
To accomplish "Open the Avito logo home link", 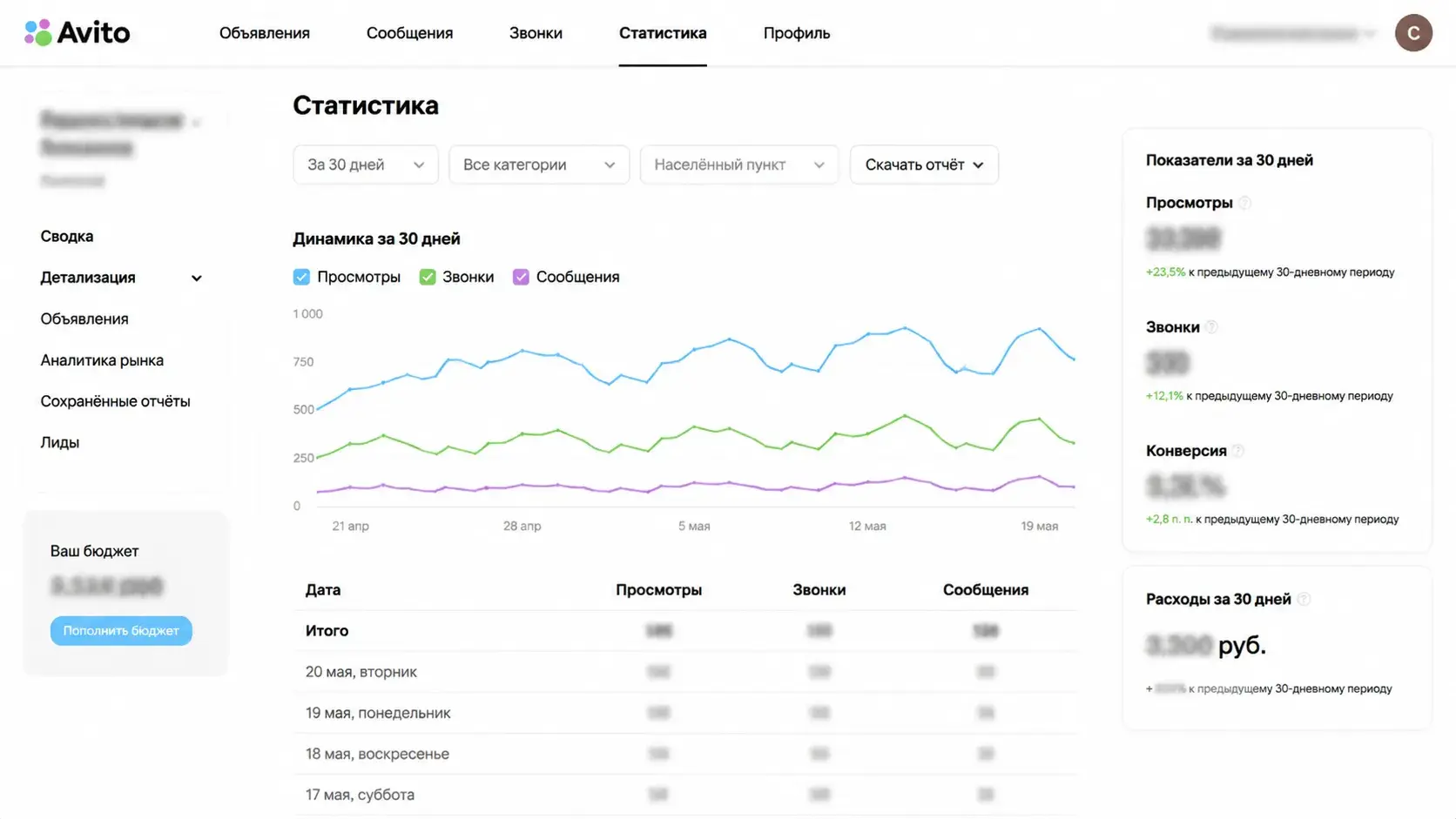I will 77,33.
